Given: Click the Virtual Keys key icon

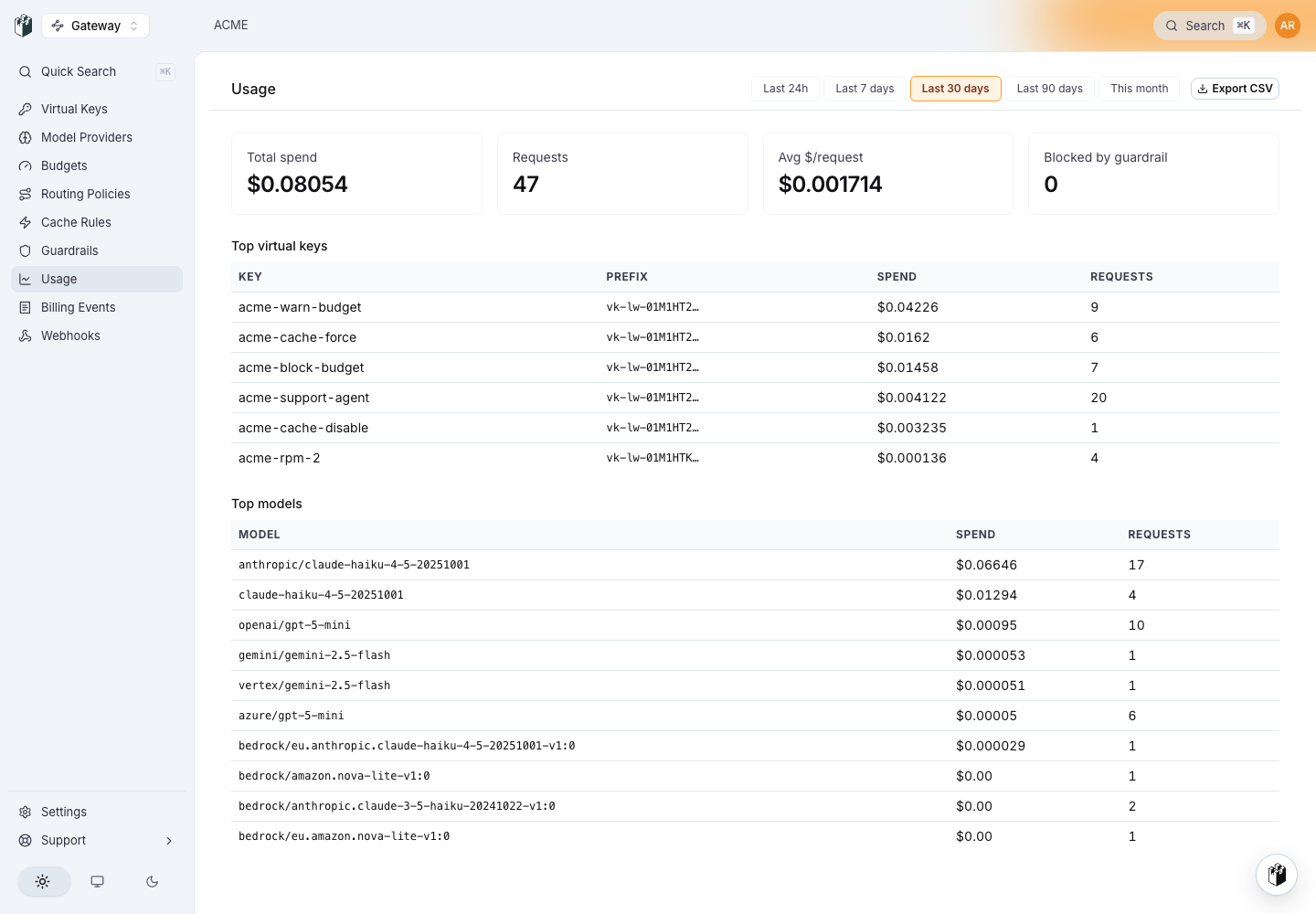Looking at the screenshot, I should [x=26, y=109].
